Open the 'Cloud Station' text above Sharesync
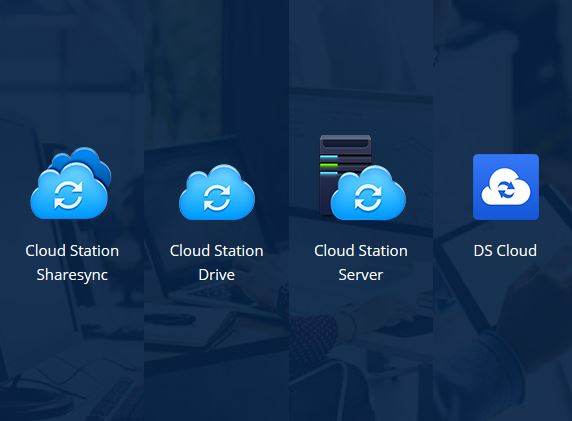This screenshot has height=421, width=572. [x=72, y=251]
